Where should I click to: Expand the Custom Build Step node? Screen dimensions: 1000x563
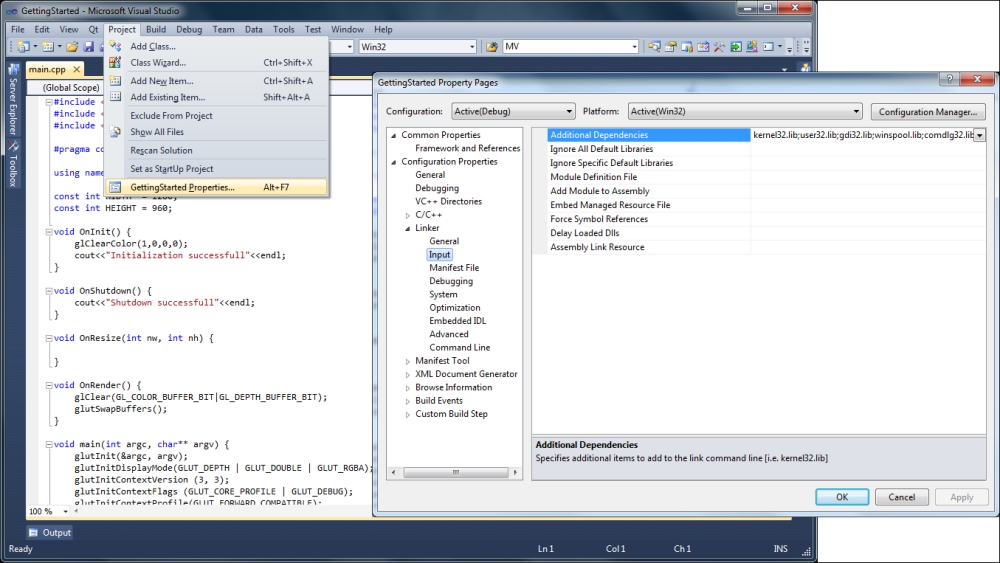[x=408, y=415]
